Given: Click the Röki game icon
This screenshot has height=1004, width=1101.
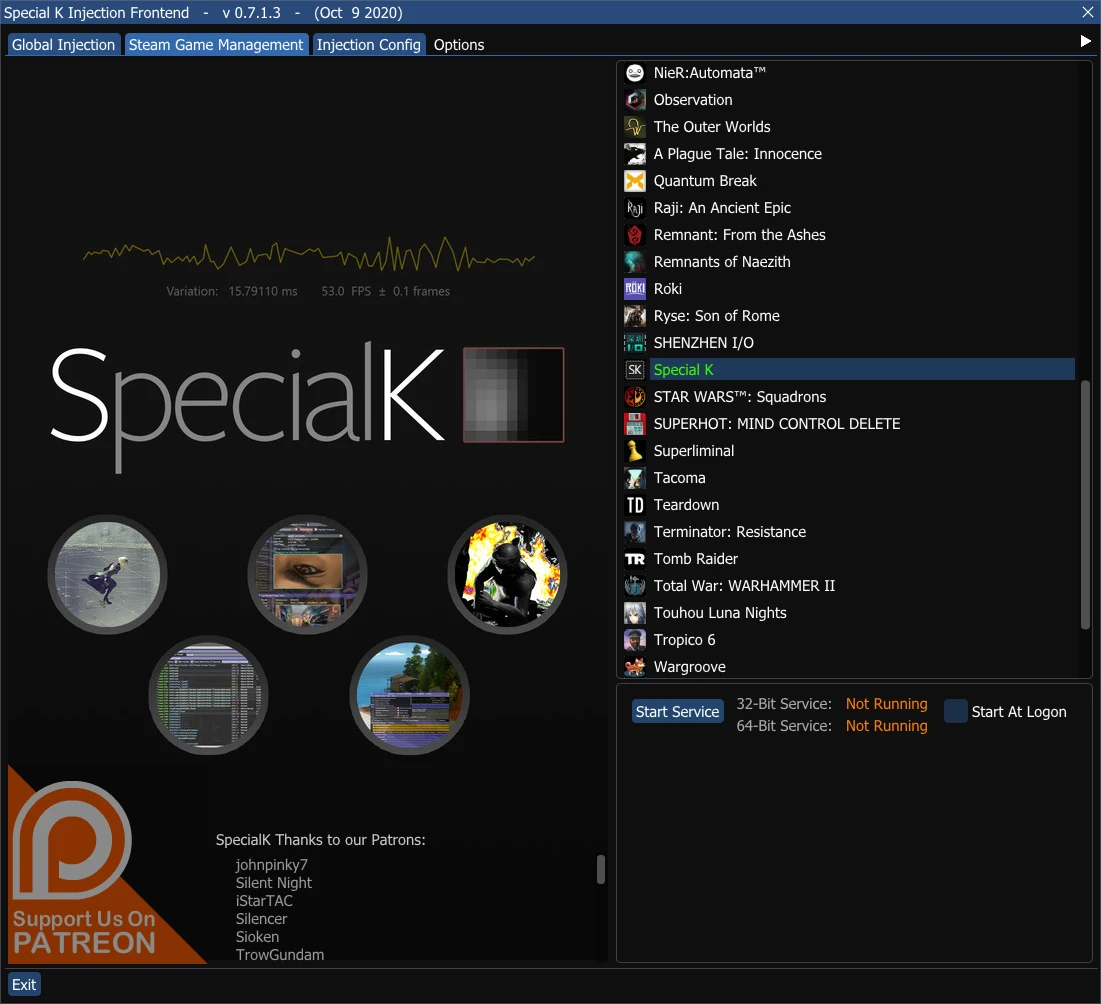Looking at the screenshot, I should coord(635,289).
